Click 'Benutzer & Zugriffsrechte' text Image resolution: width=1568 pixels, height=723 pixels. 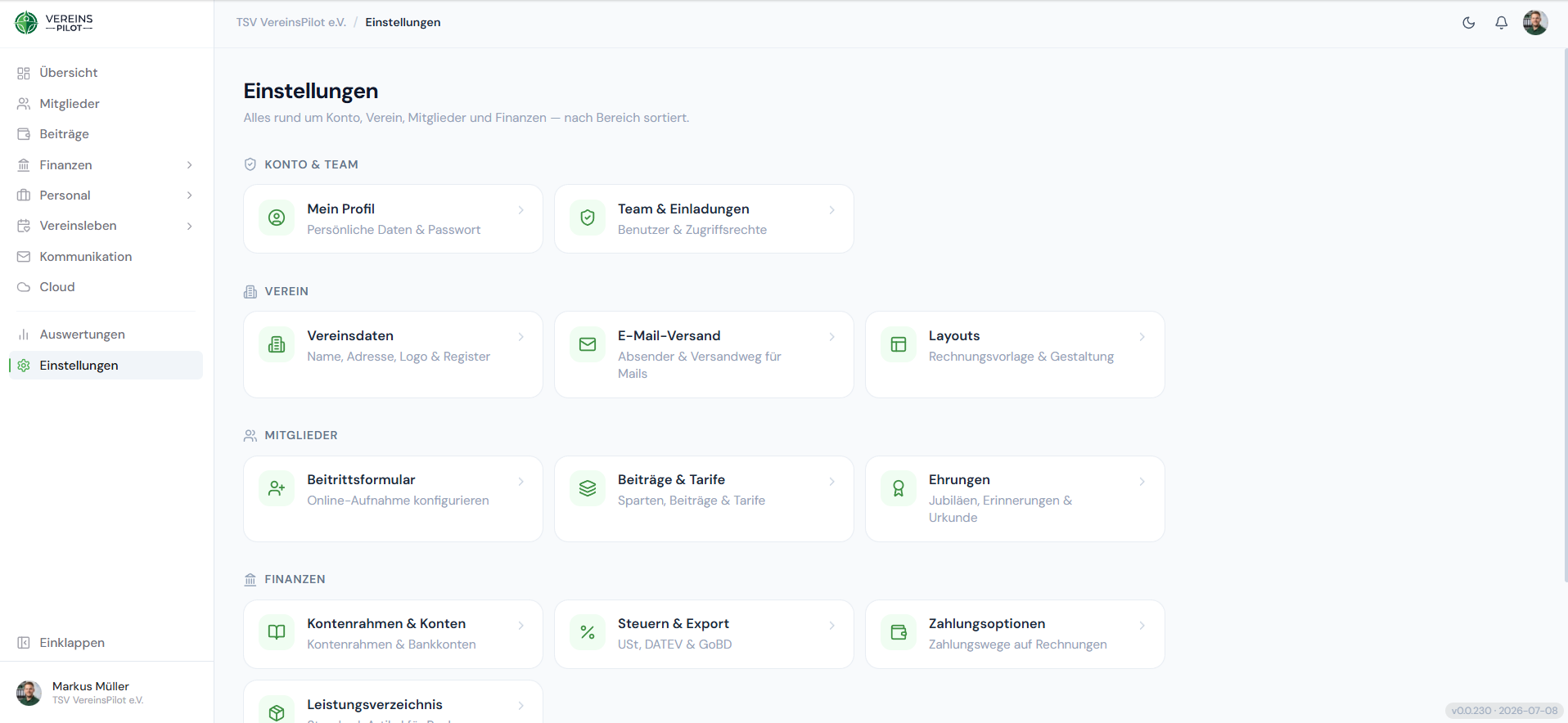click(x=692, y=230)
